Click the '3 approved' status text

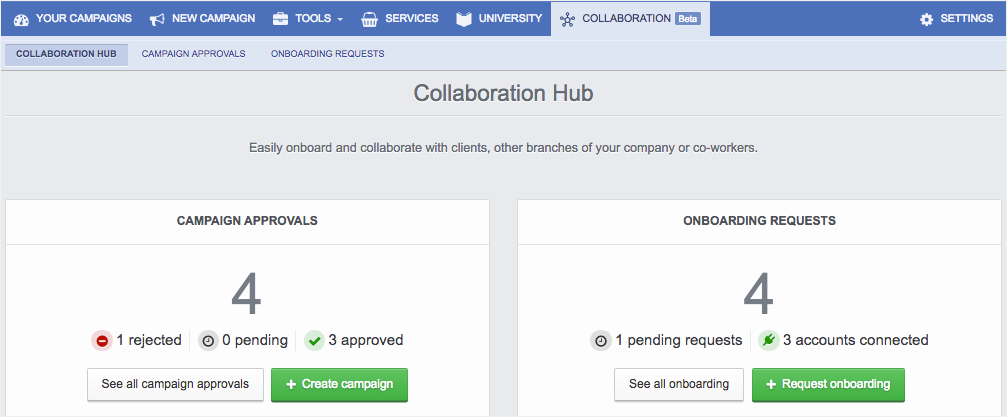(365, 341)
